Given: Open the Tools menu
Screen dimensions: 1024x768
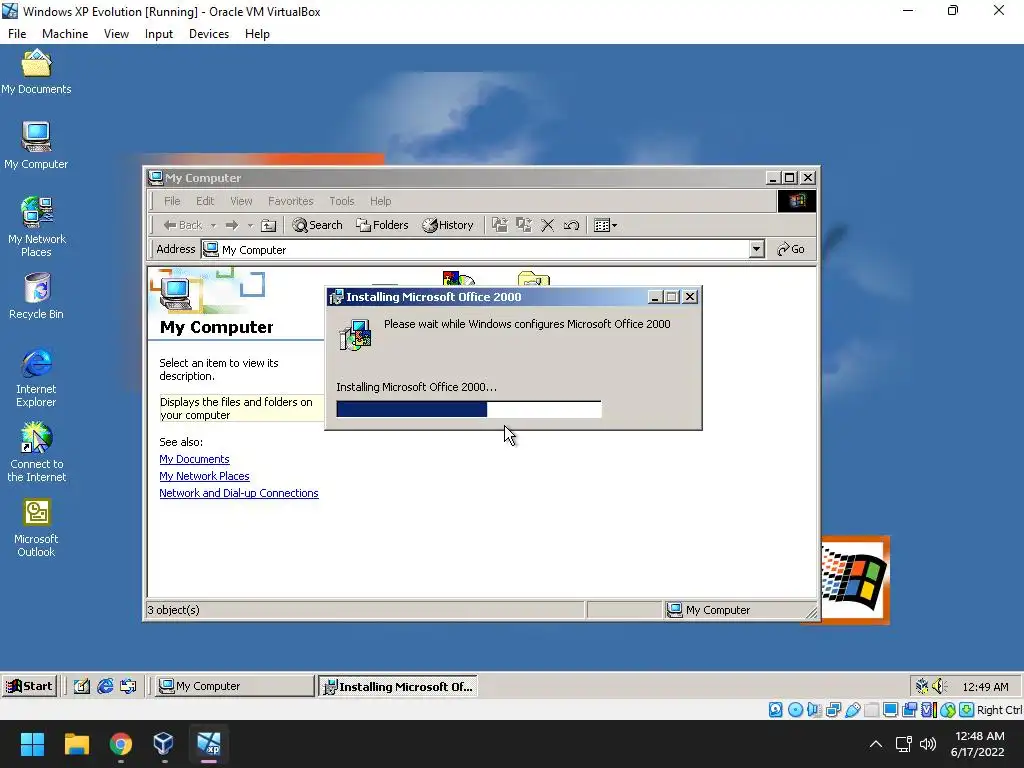Looking at the screenshot, I should point(342,201).
